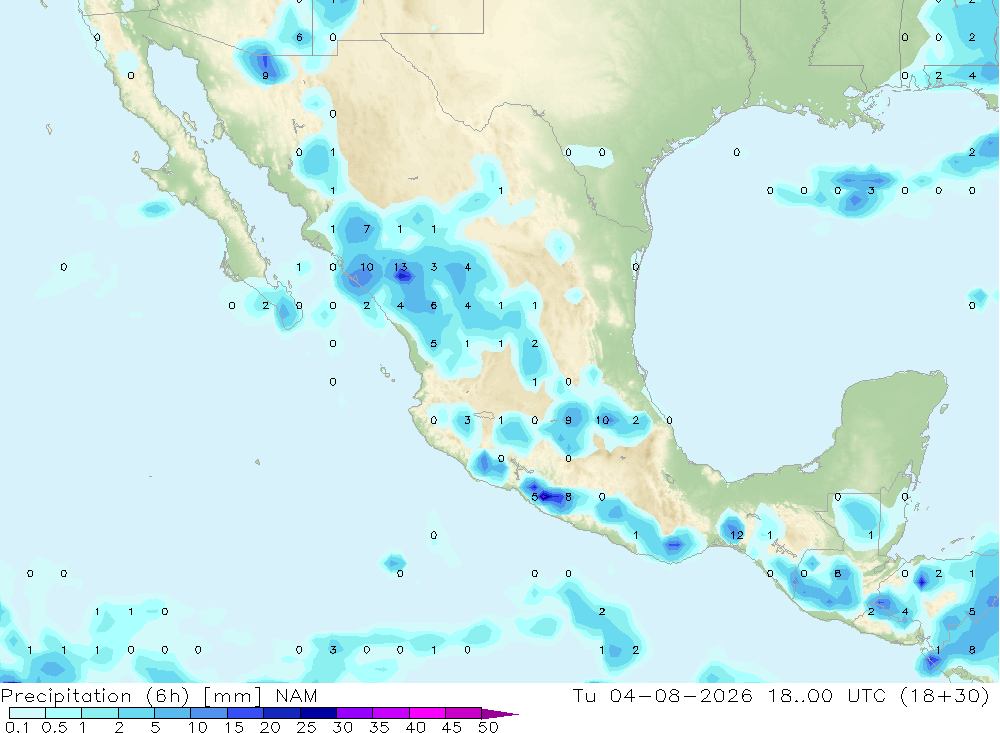
Task: Click the '7' precipitation value on the map
Action: [366, 229]
